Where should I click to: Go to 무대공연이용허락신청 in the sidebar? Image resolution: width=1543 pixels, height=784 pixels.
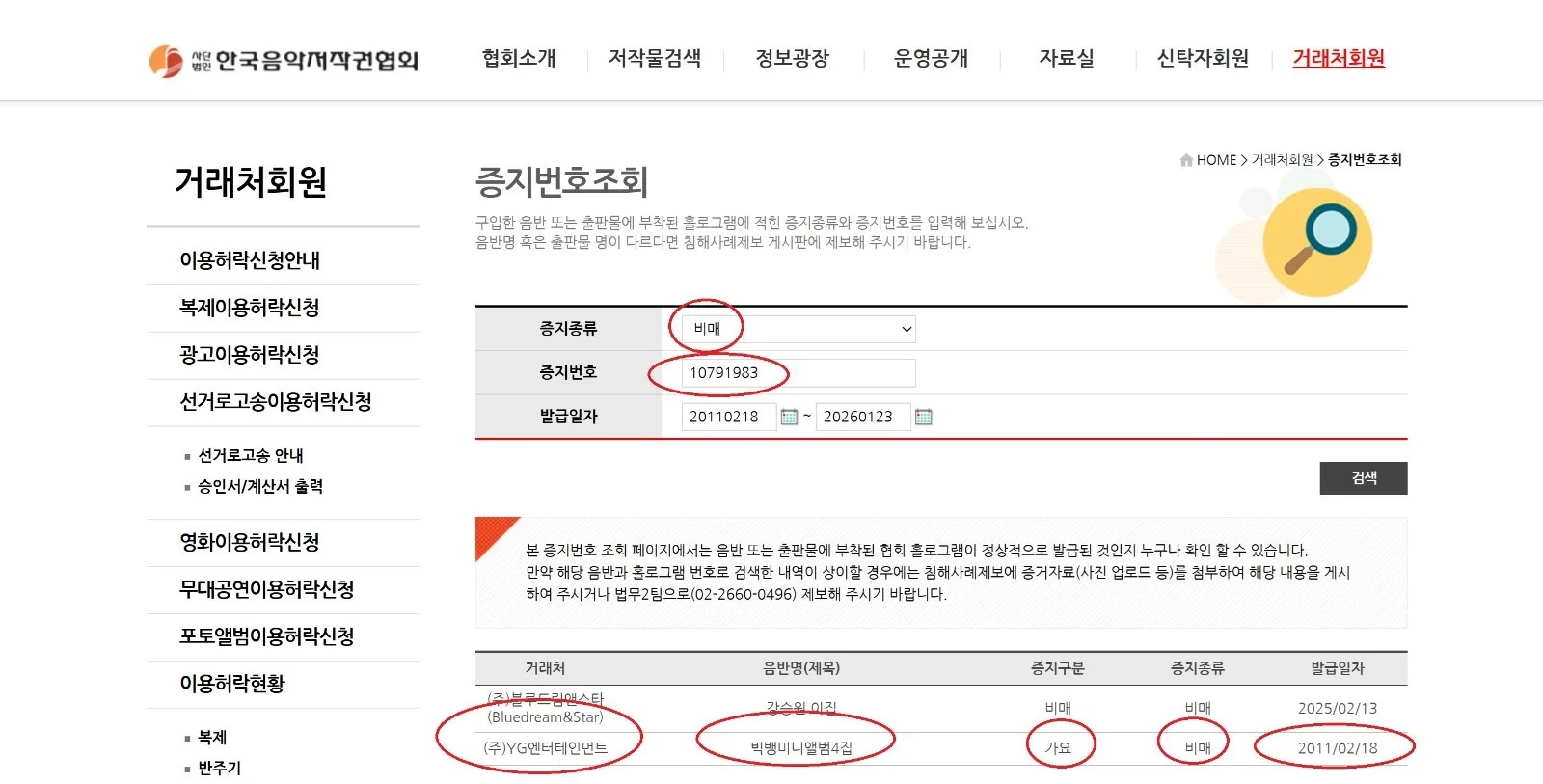point(267,589)
